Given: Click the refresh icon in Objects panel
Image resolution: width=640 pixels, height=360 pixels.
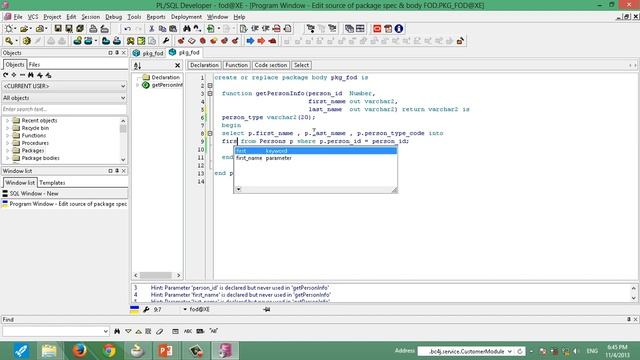Looking at the screenshot, I should coord(5,75).
